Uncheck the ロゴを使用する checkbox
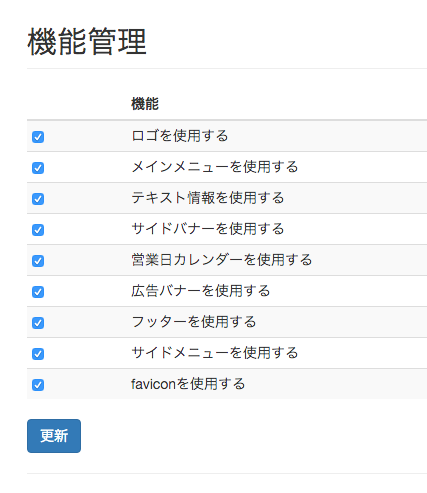 point(38,137)
